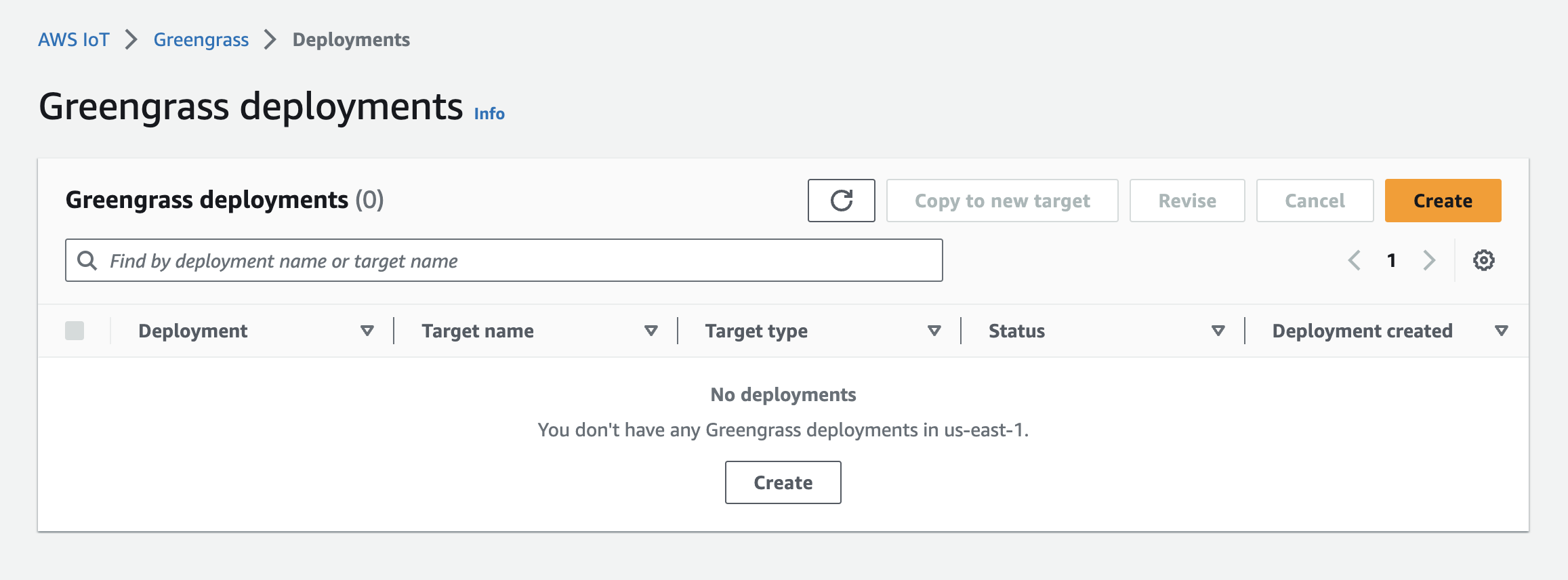Click the Target name column header
The width and height of the screenshot is (1568, 580).
point(478,331)
